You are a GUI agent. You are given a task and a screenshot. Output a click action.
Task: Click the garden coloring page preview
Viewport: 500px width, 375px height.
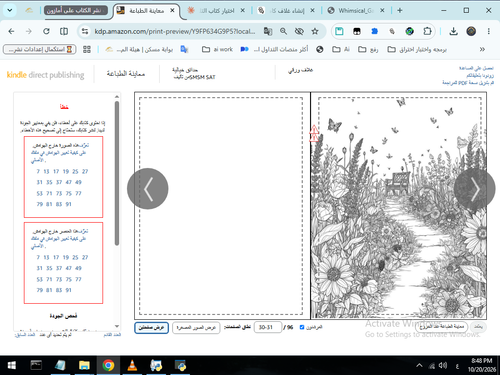click(398, 206)
